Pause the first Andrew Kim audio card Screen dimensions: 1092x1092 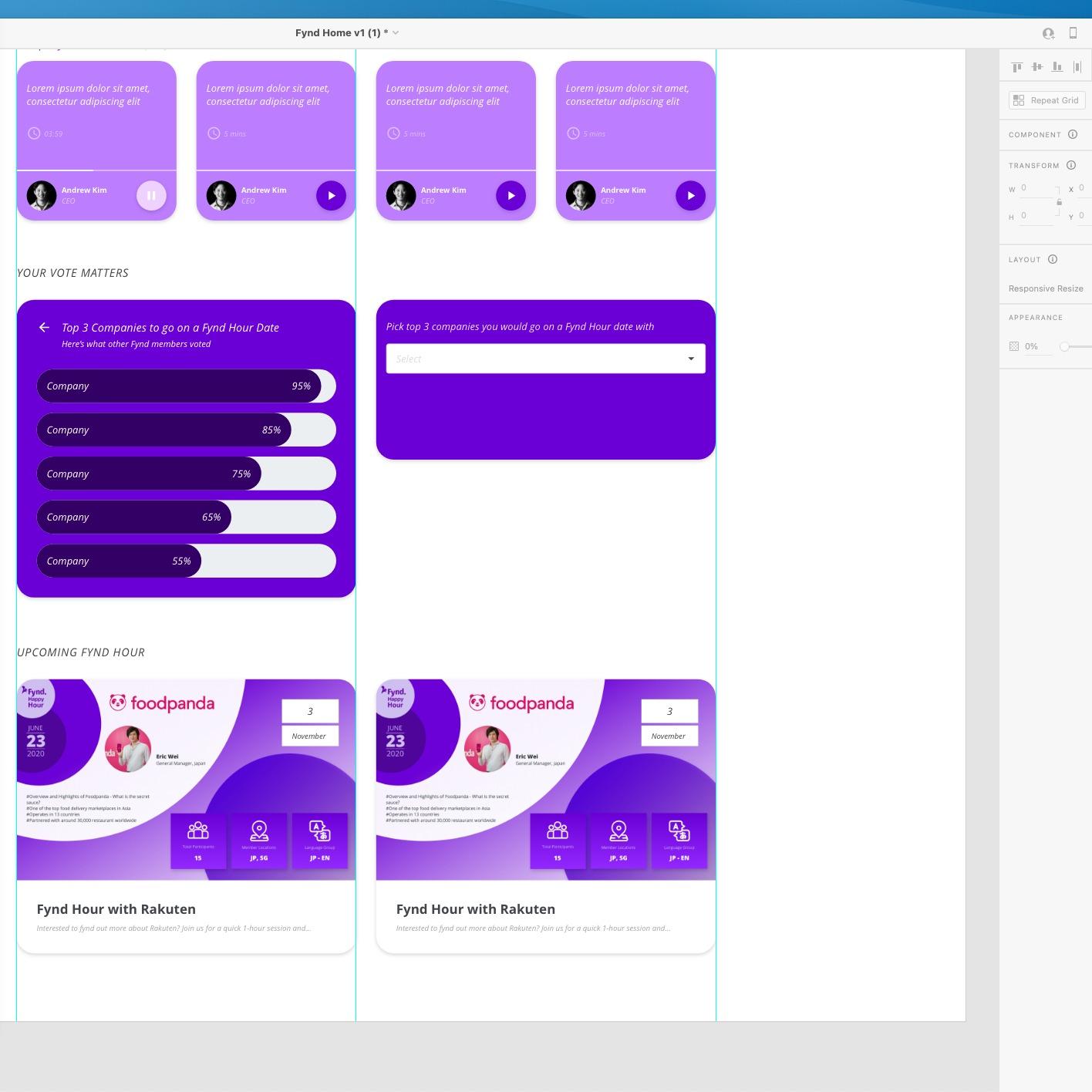(x=151, y=196)
